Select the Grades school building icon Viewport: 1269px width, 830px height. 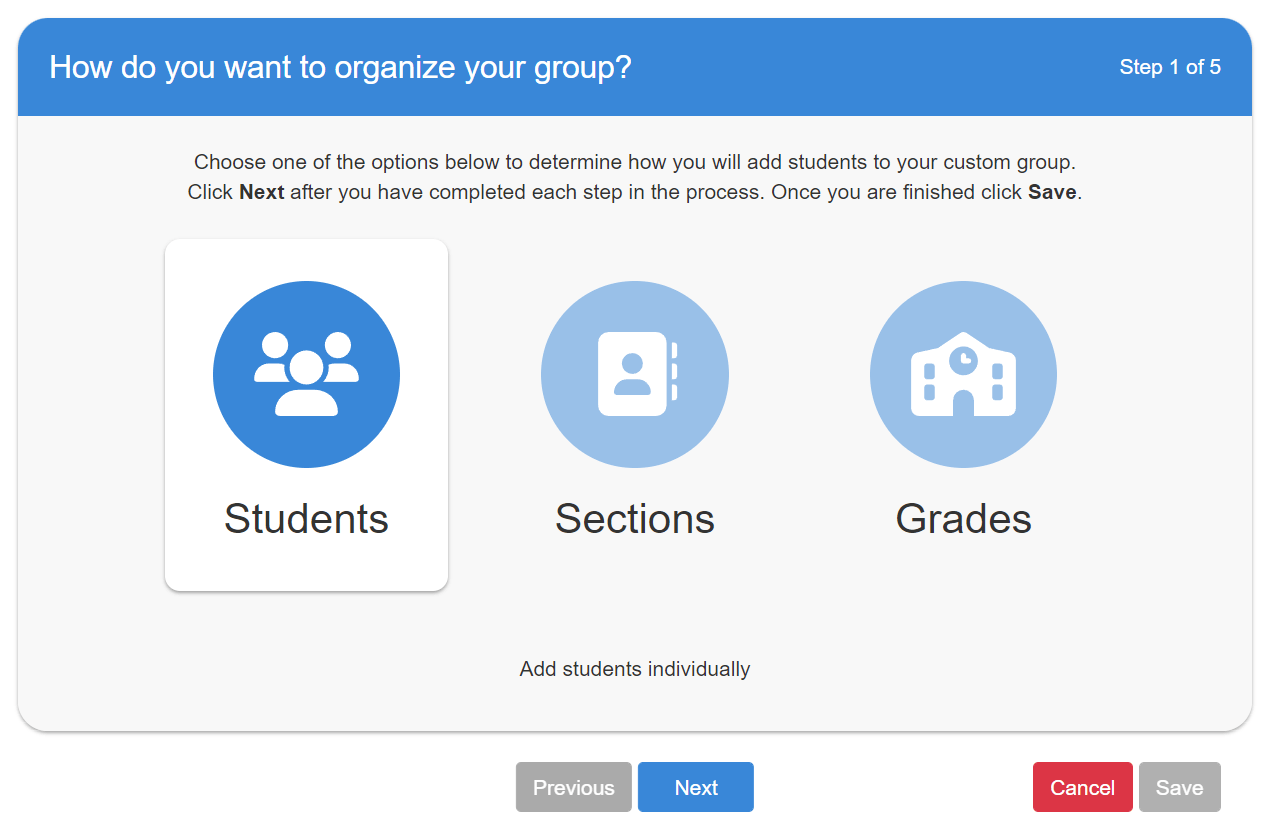tap(962, 373)
